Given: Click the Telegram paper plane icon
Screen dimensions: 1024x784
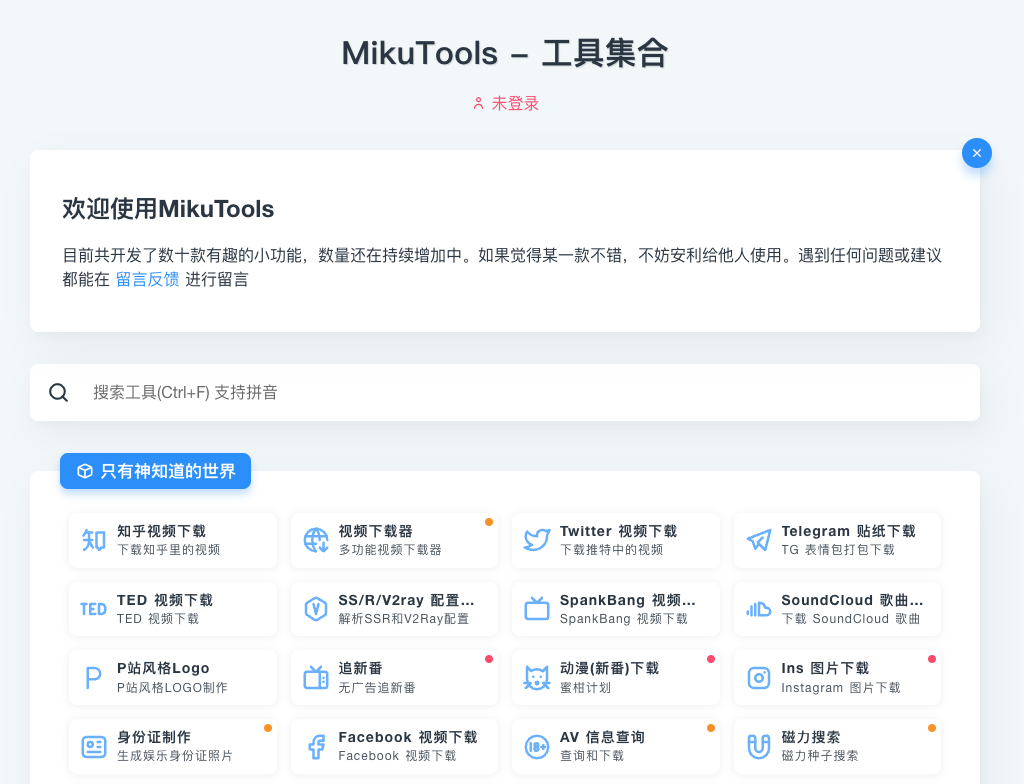Looking at the screenshot, I should (x=759, y=540).
